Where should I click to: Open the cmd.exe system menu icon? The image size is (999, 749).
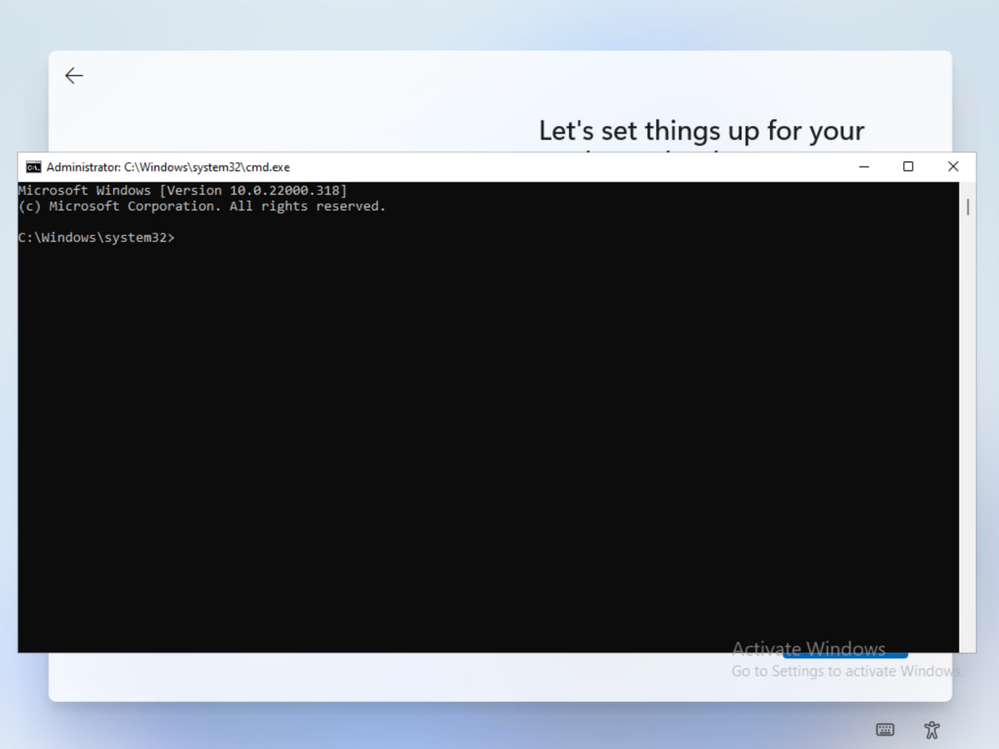(x=33, y=167)
